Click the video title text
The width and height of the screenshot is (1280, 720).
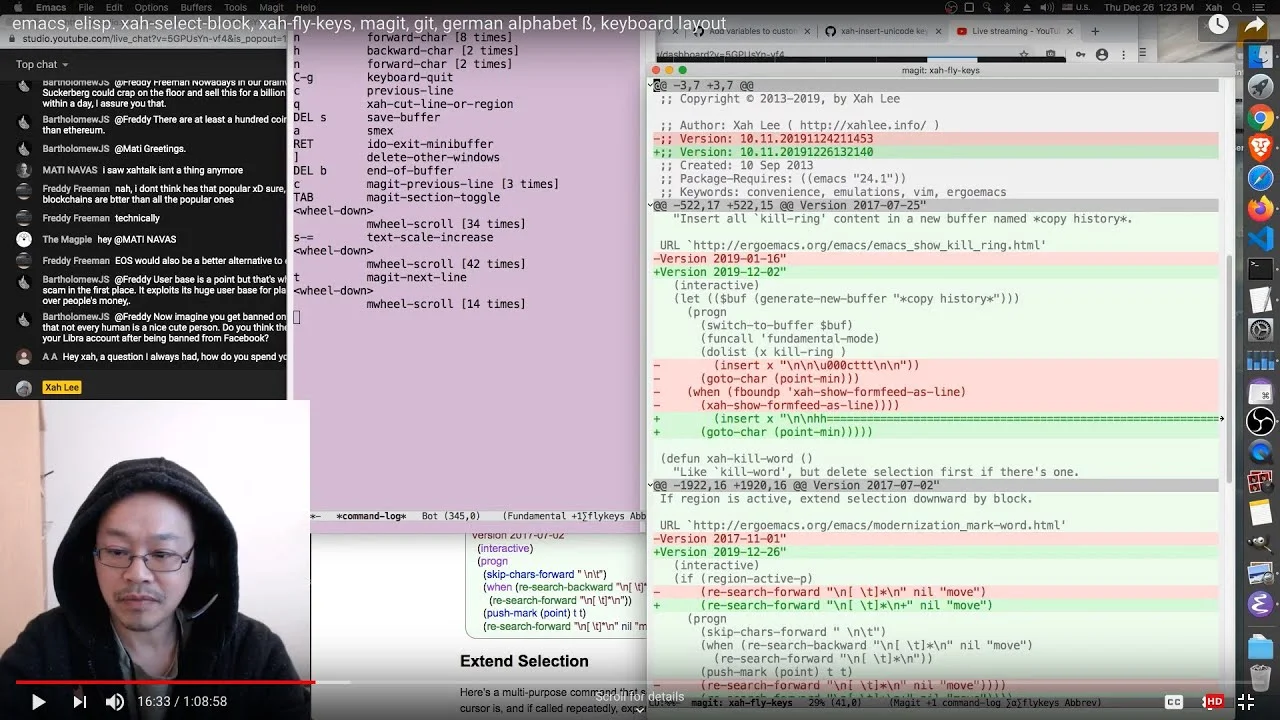(369, 24)
